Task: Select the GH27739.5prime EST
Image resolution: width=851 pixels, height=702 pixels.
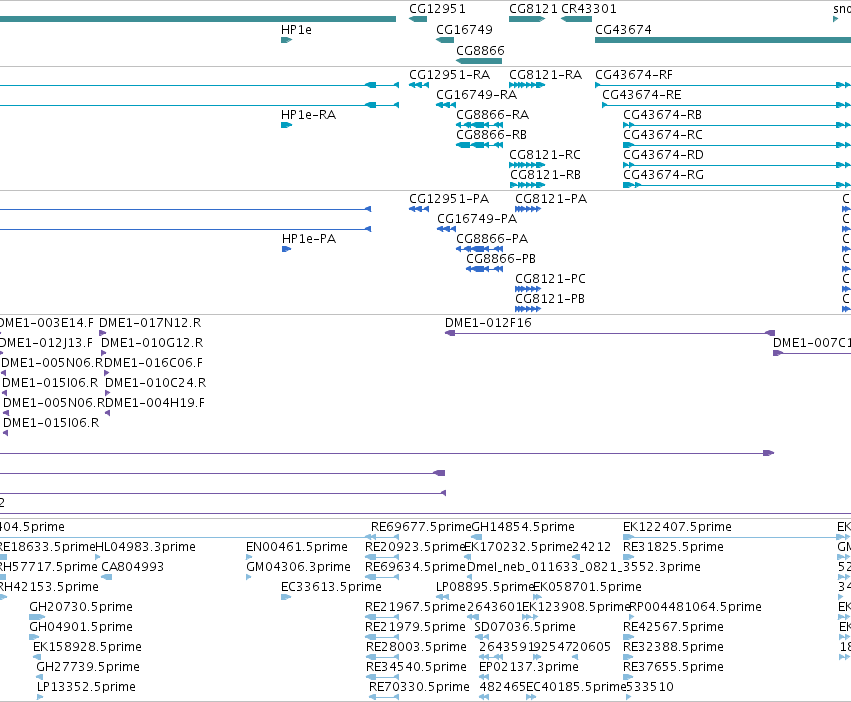Action: 40,677
